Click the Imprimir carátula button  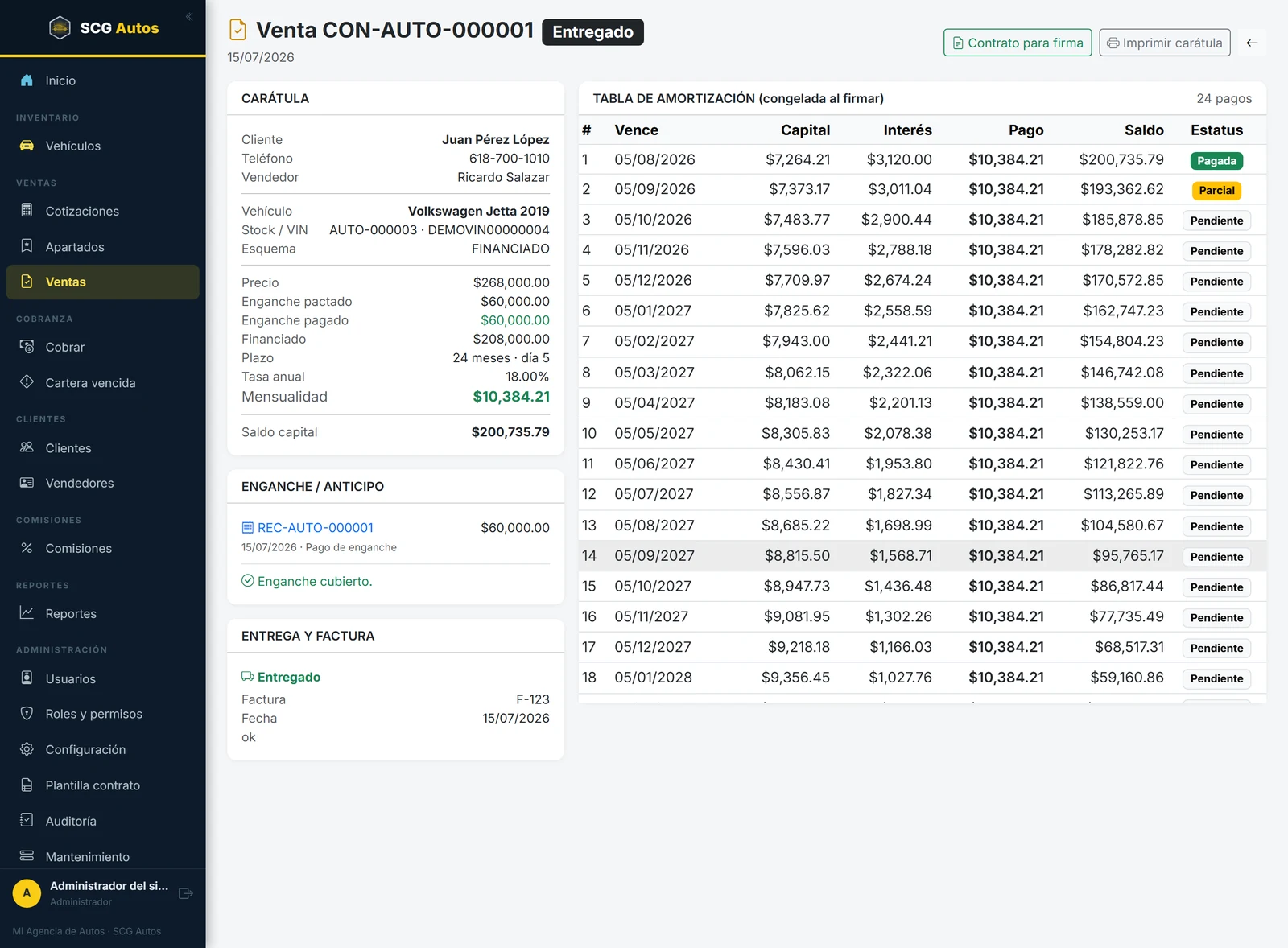click(1165, 43)
